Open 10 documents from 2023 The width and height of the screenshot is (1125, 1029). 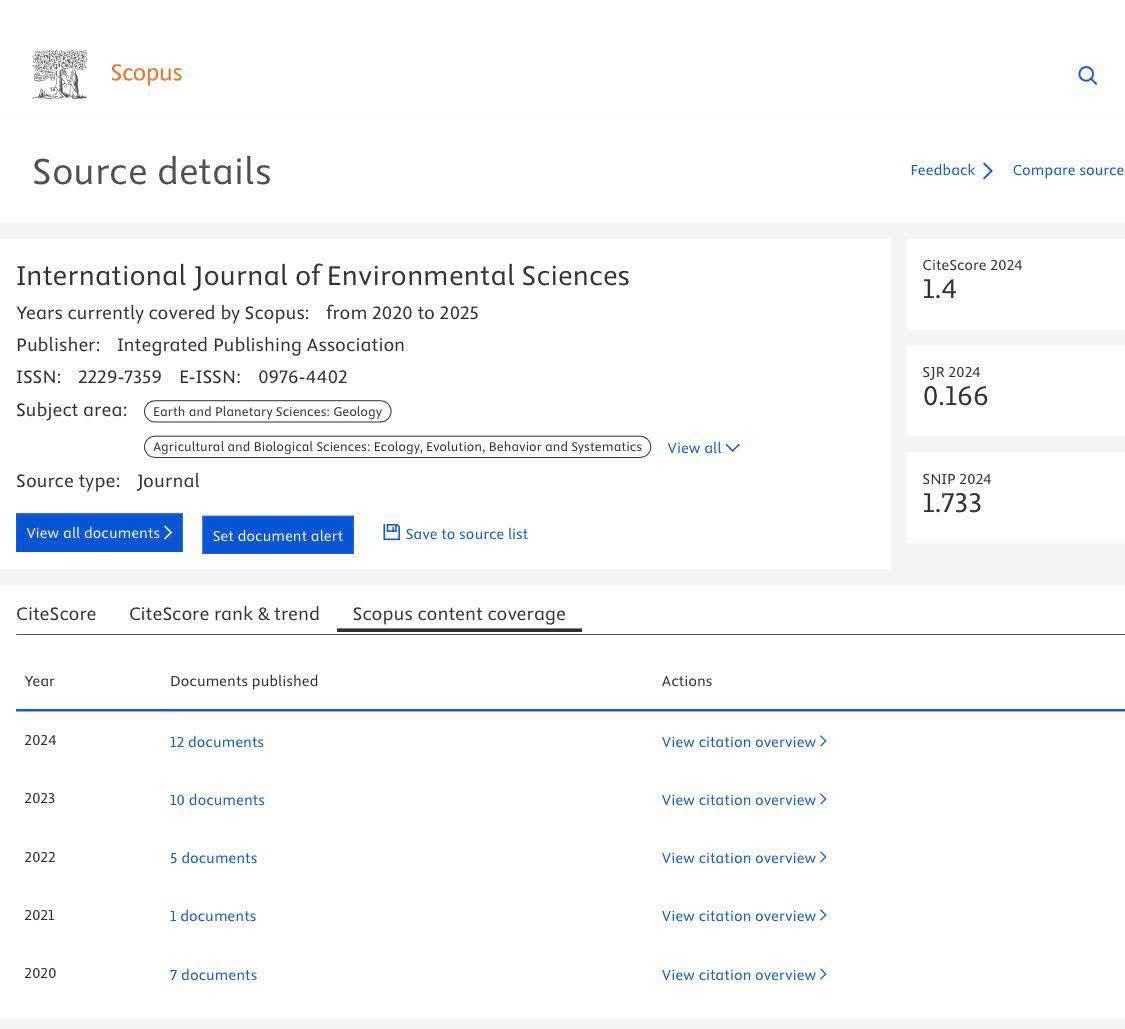click(217, 800)
